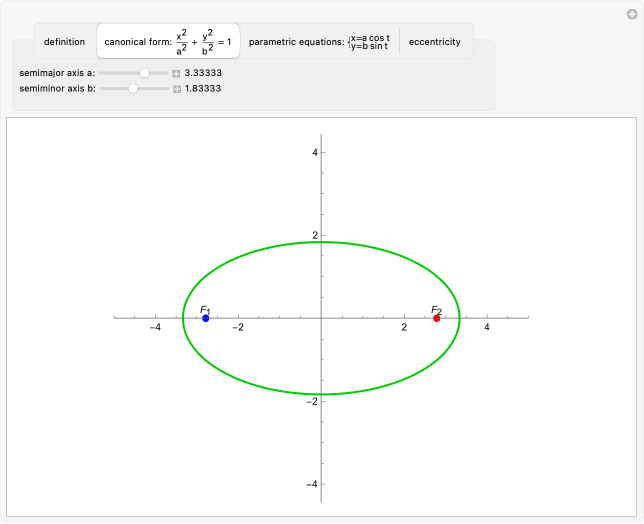The image size is (644, 524).
Task: Open the parametric equations tab
Action: click(319, 42)
